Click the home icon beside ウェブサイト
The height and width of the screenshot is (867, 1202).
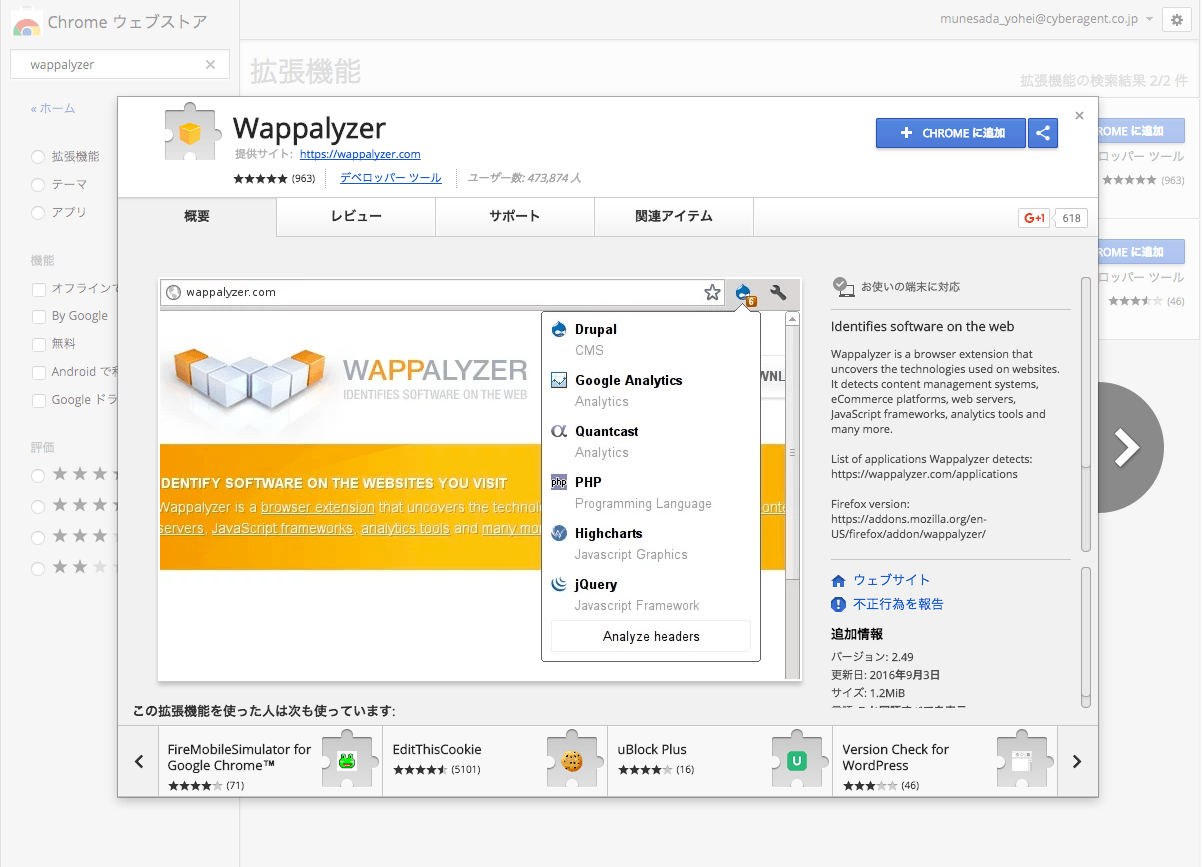point(839,580)
